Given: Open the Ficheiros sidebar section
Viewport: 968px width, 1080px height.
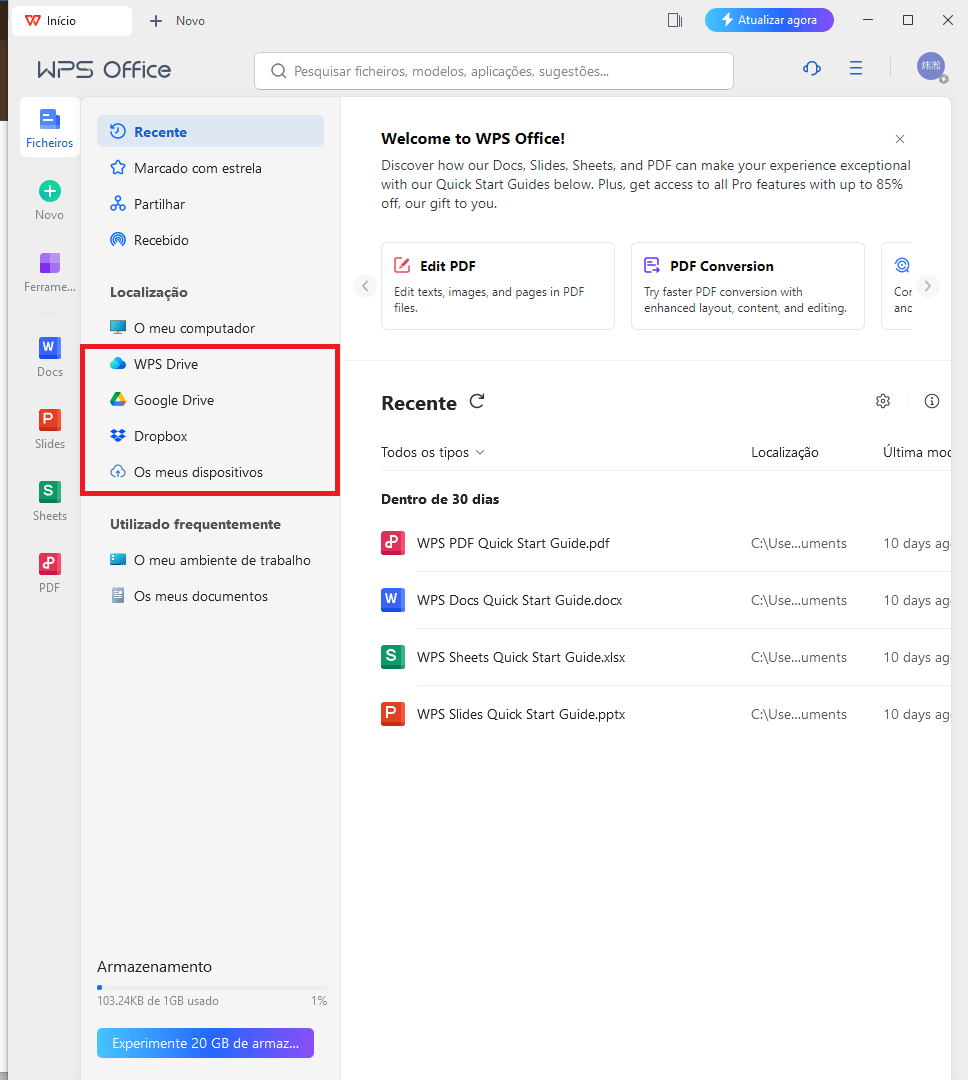Looking at the screenshot, I should (x=50, y=128).
